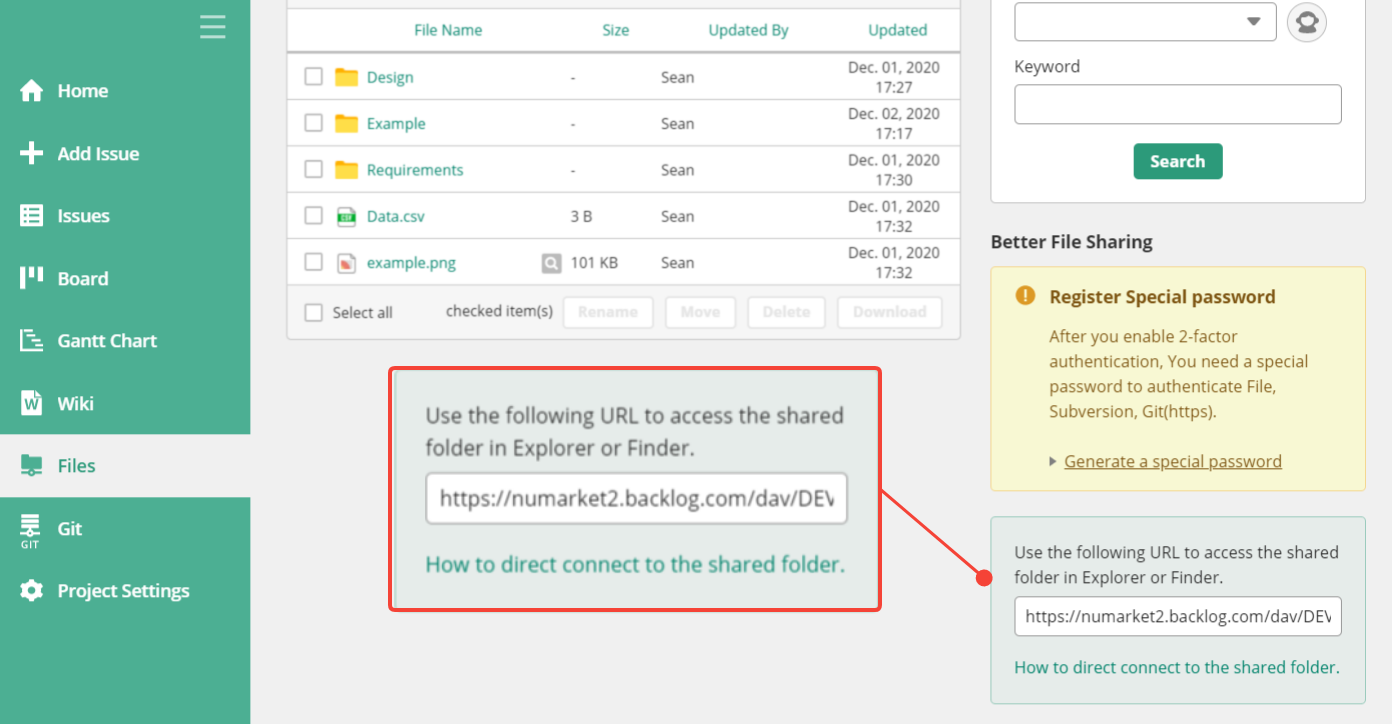
Task: Expand the Generate a special password link
Action: pyautogui.click(x=1172, y=461)
